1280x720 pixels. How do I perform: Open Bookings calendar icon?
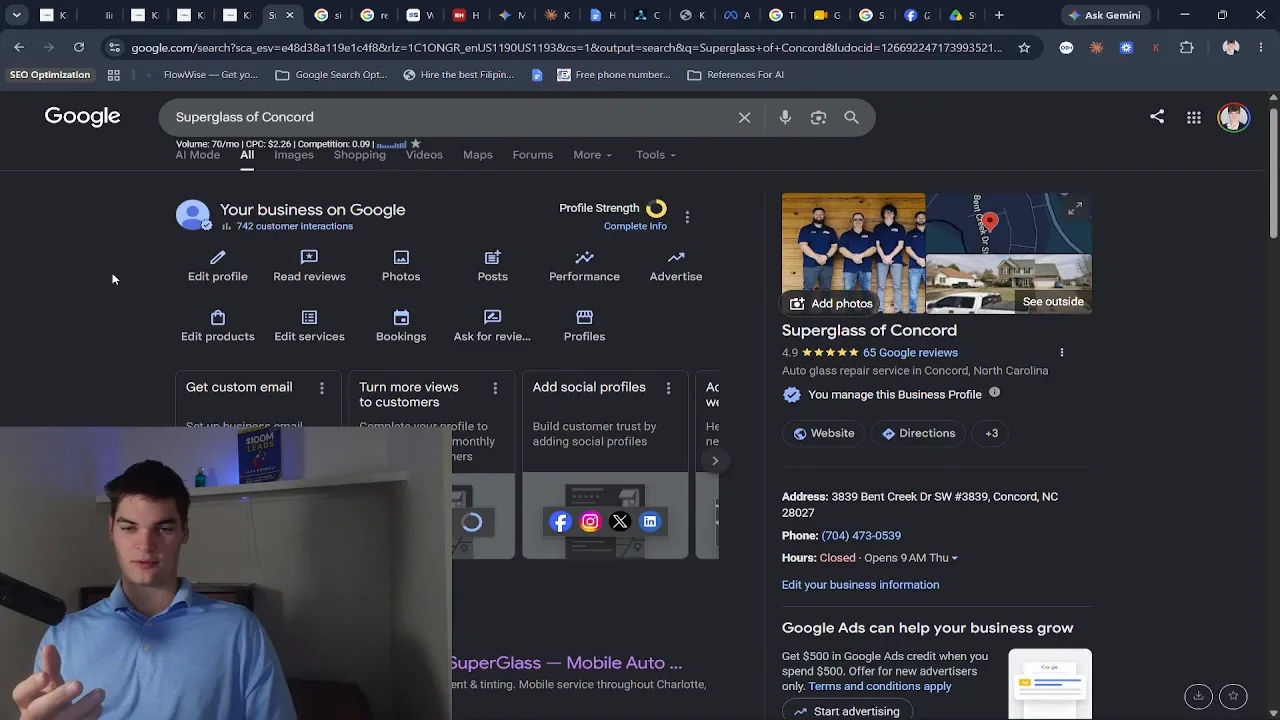(401, 318)
